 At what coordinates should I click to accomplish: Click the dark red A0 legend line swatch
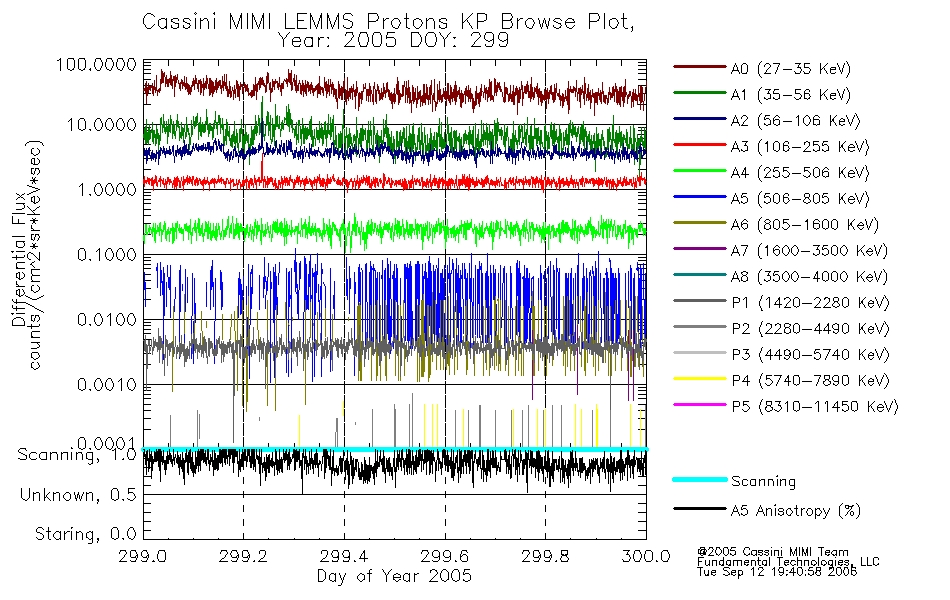(x=699, y=66)
